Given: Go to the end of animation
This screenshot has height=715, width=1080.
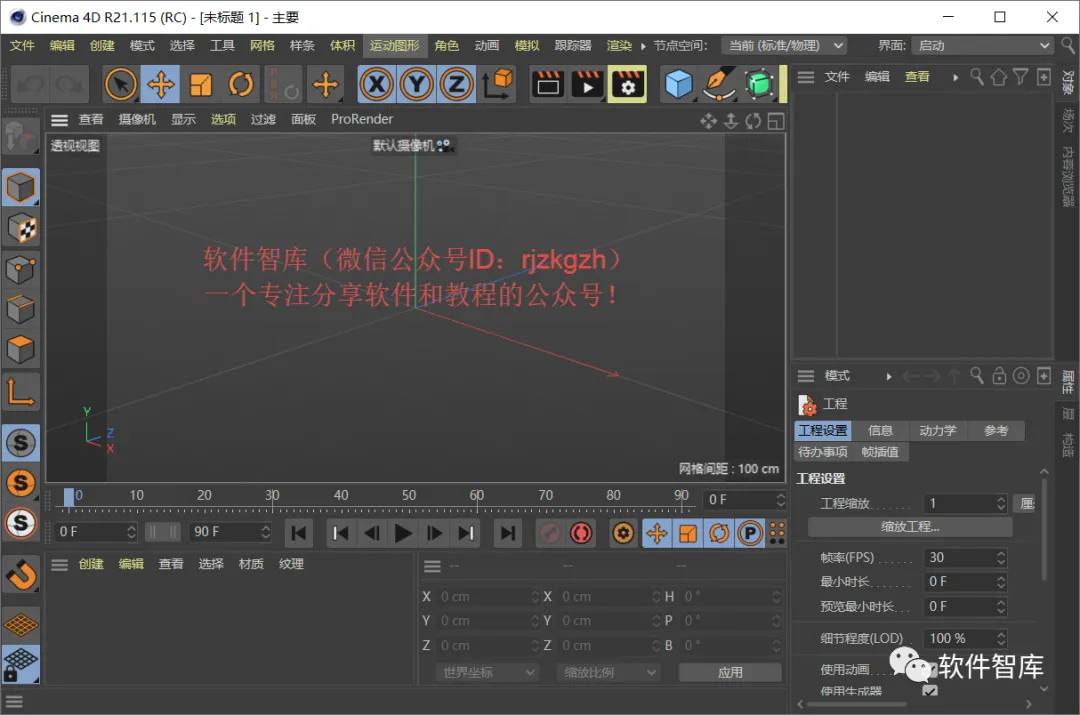Looking at the screenshot, I should point(508,533).
